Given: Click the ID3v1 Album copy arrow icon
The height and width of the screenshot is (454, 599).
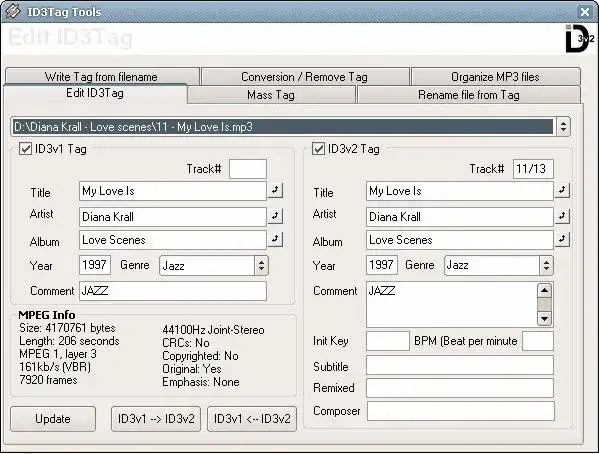Looking at the screenshot, I should coord(275,239).
